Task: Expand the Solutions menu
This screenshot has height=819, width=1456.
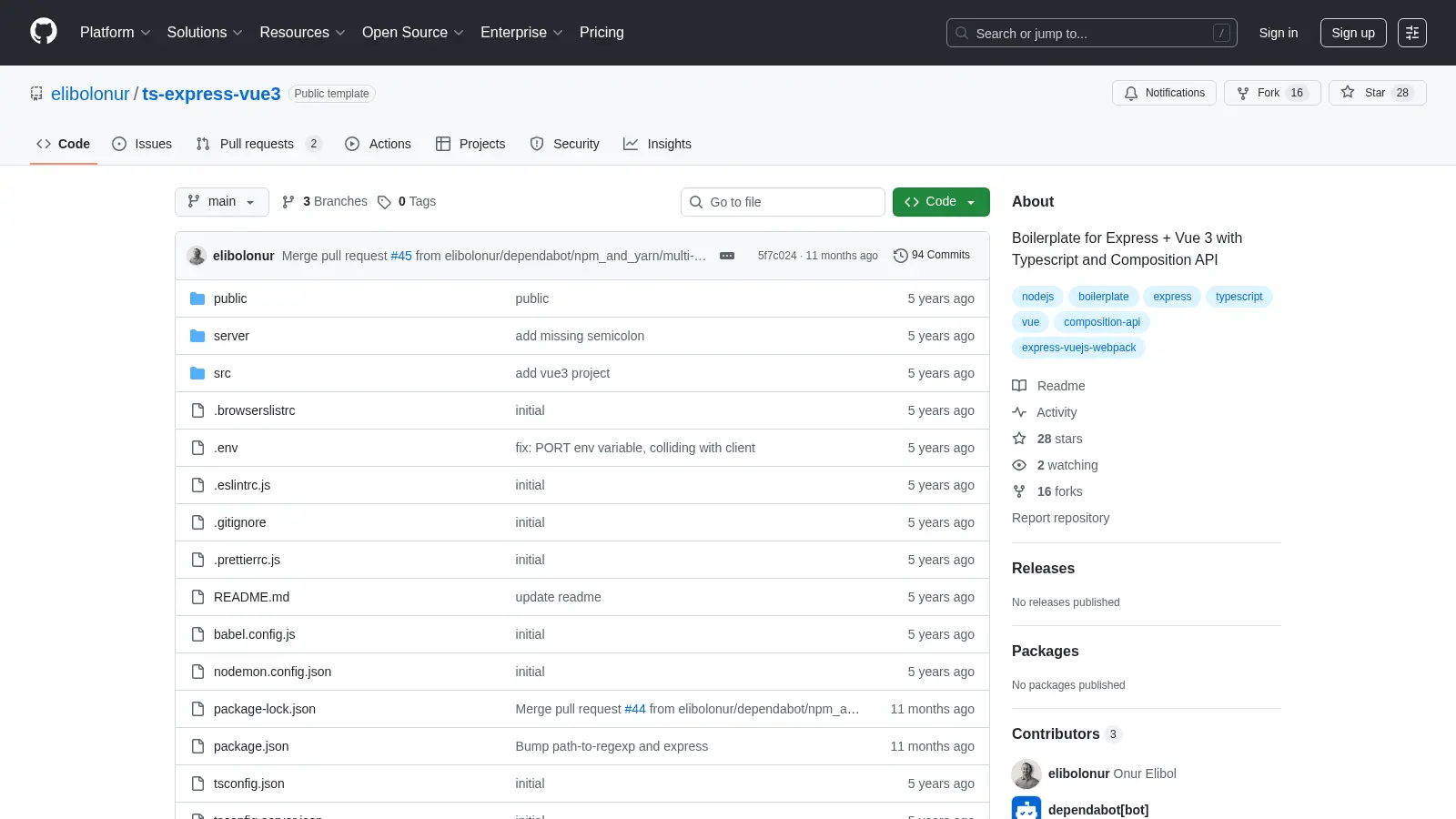Action: (x=205, y=33)
